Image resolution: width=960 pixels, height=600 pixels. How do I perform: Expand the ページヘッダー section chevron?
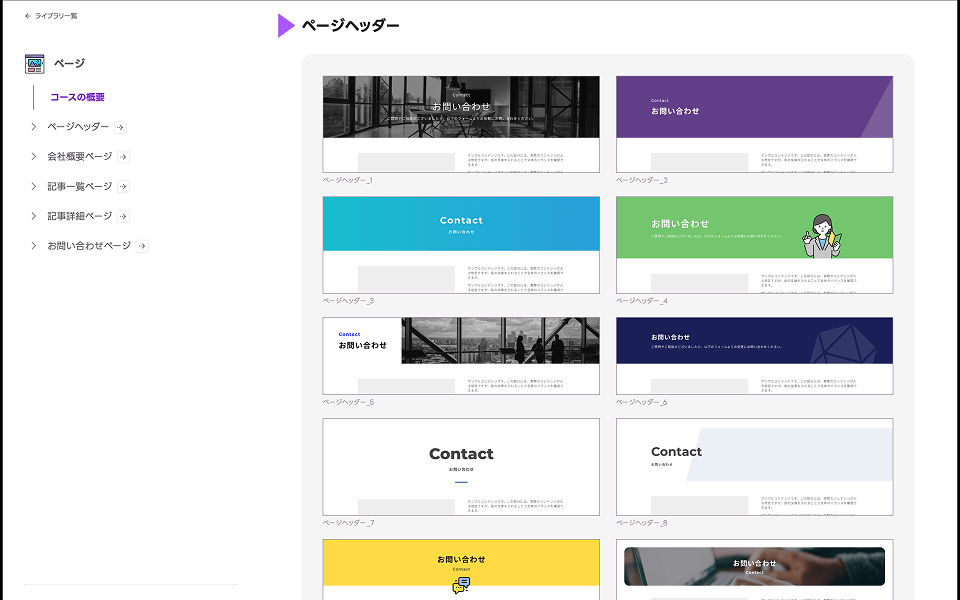click(33, 127)
